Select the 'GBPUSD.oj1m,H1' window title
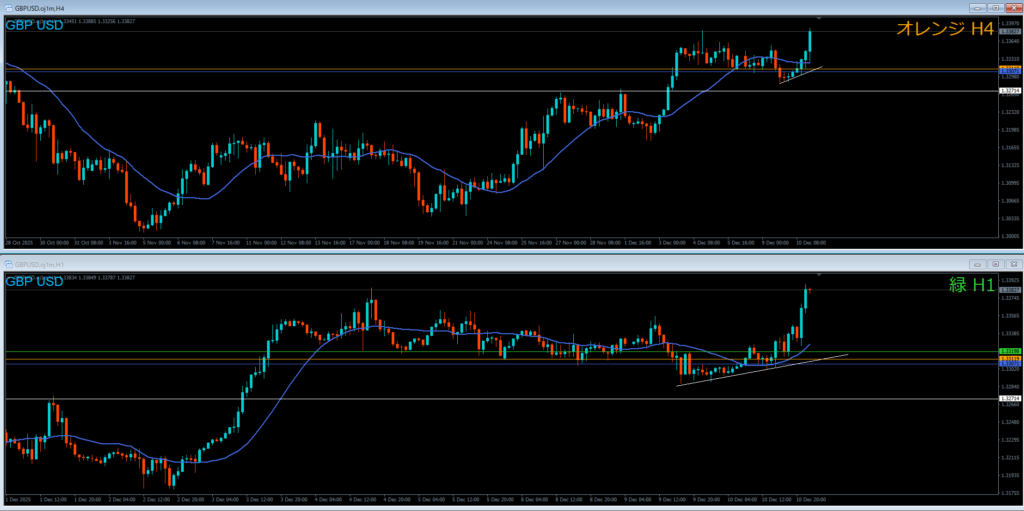This screenshot has width=1024, height=511. [x=40, y=264]
